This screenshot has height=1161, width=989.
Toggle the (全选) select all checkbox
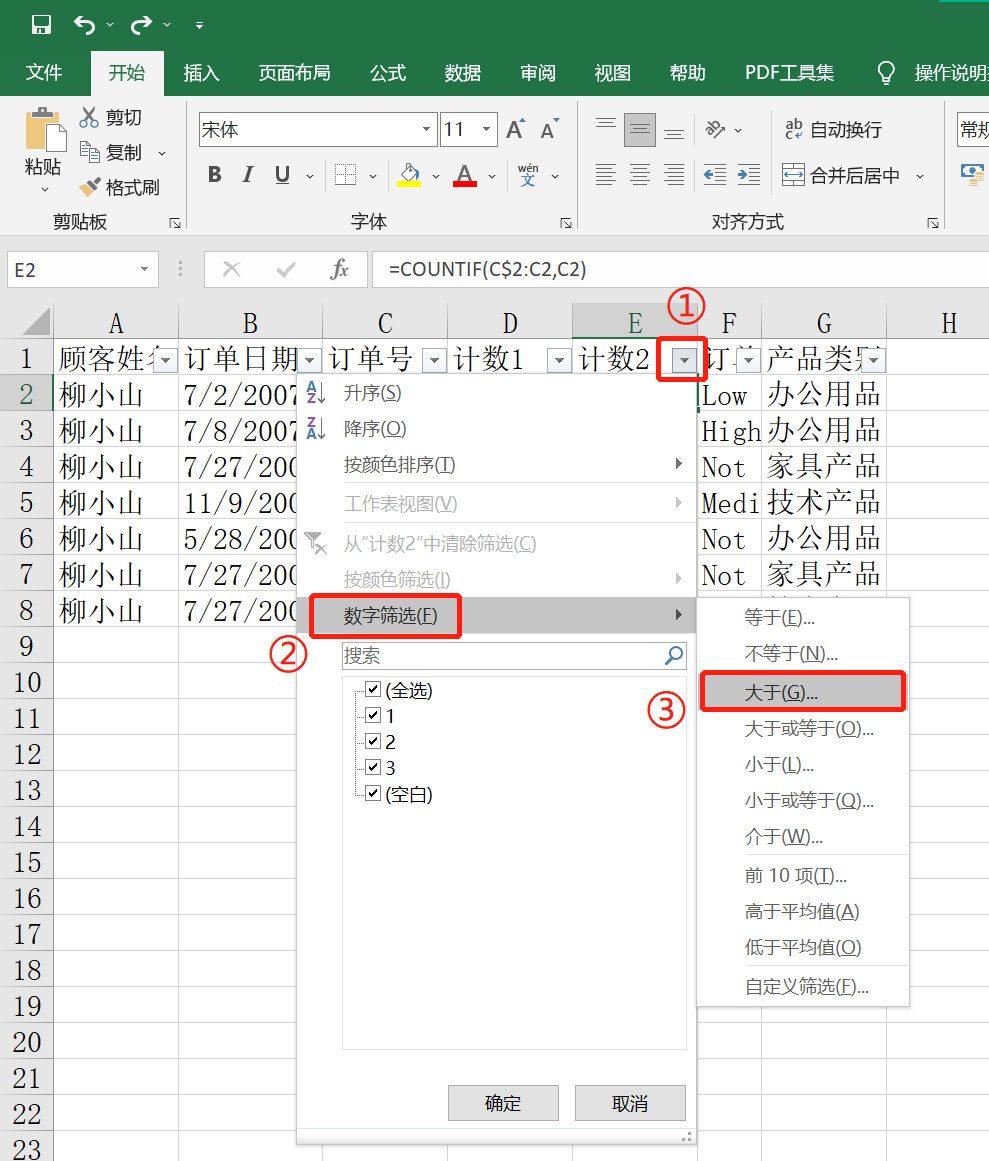(373, 690)
